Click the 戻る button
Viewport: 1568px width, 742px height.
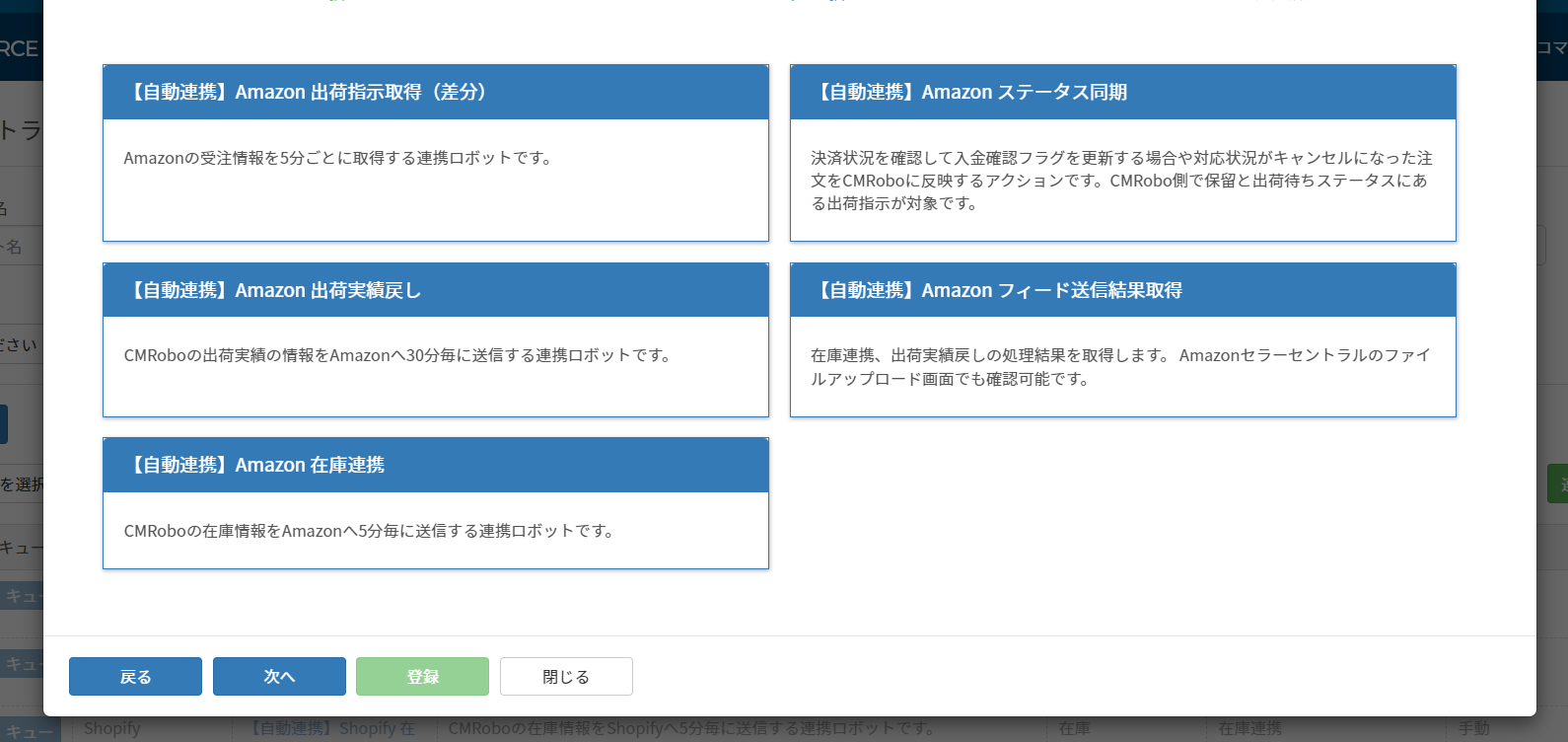coord(135,677)
